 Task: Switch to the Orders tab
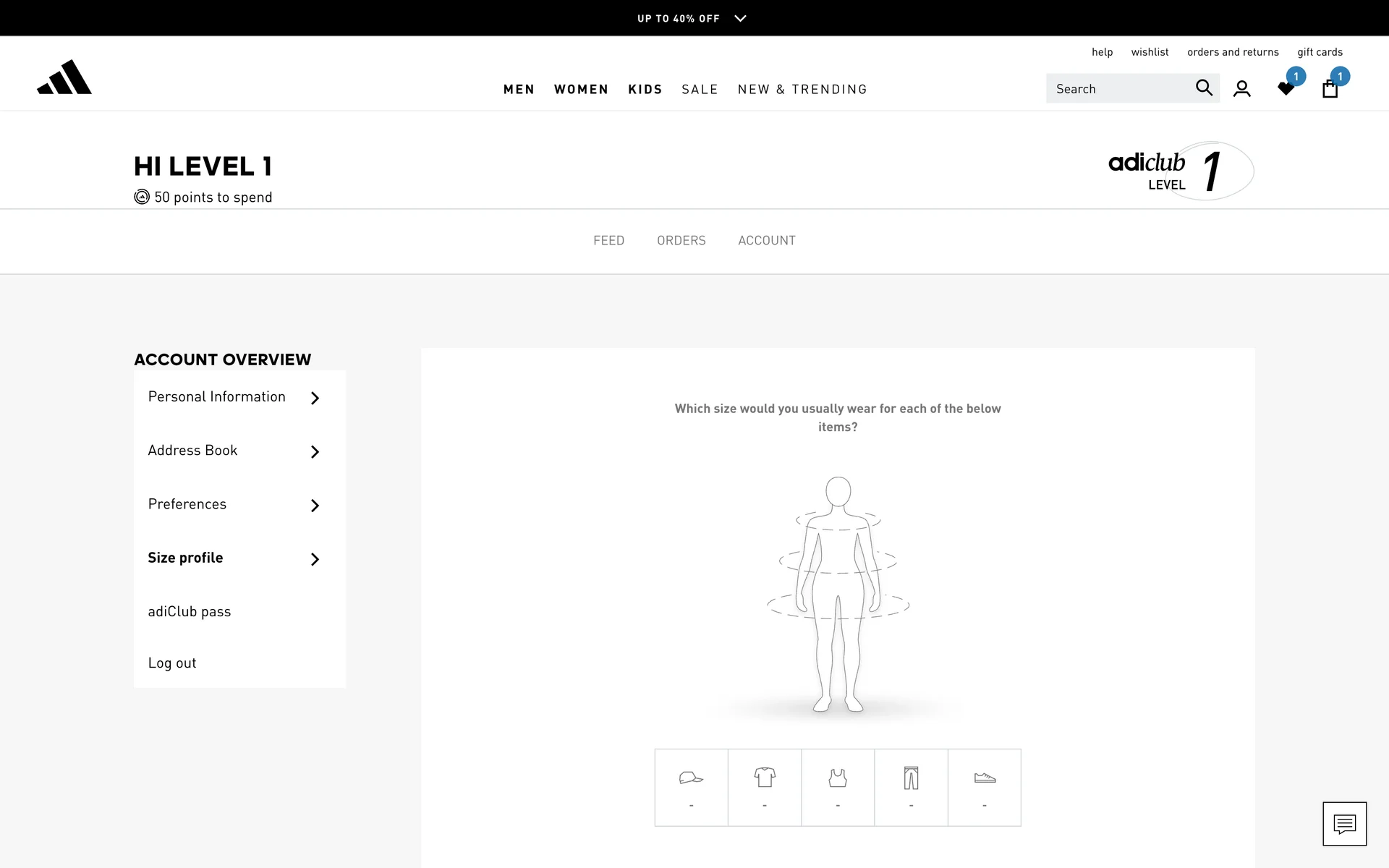[681, 240]
